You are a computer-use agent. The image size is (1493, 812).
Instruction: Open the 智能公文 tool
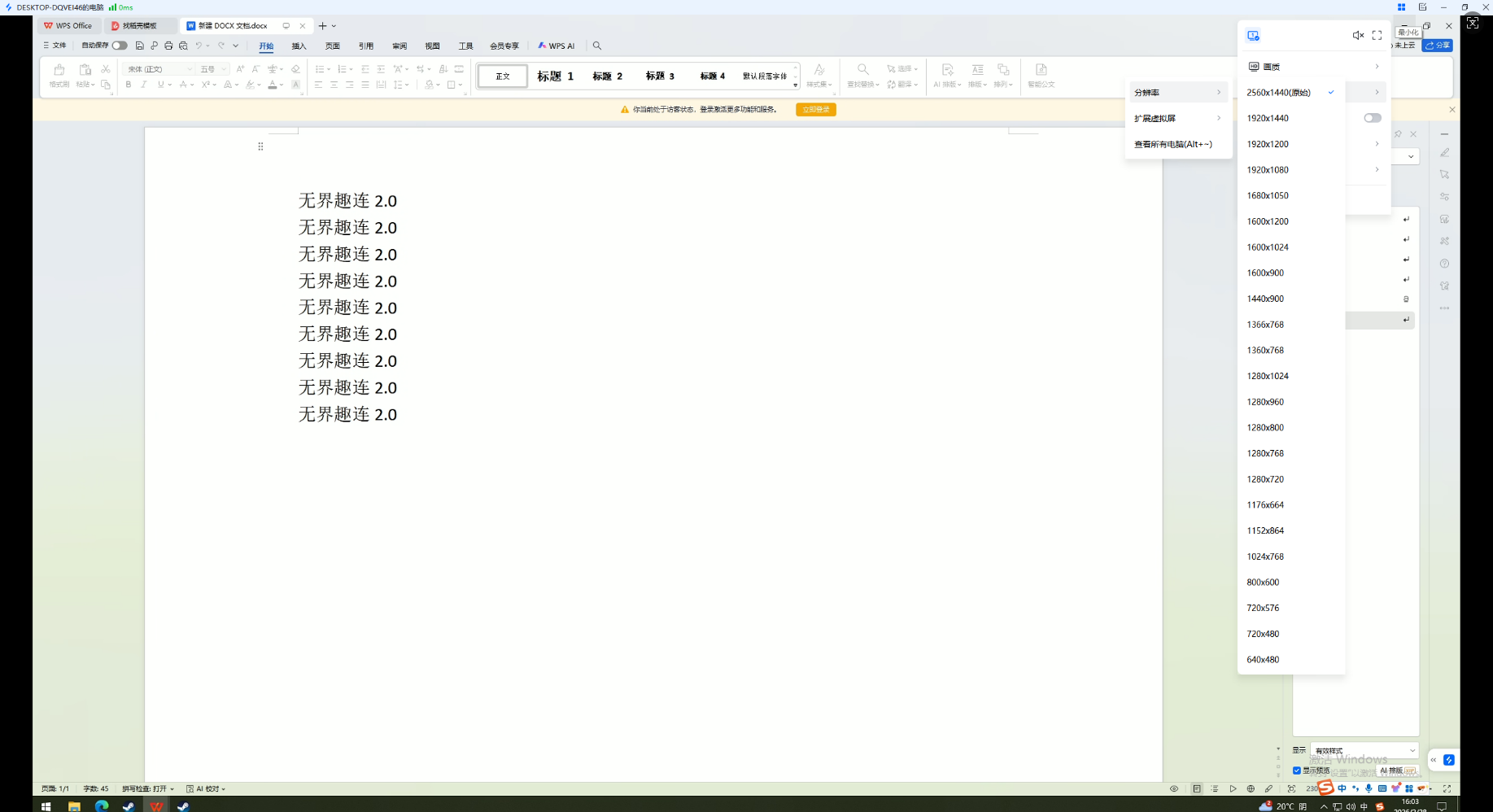tap(1041, 75)
